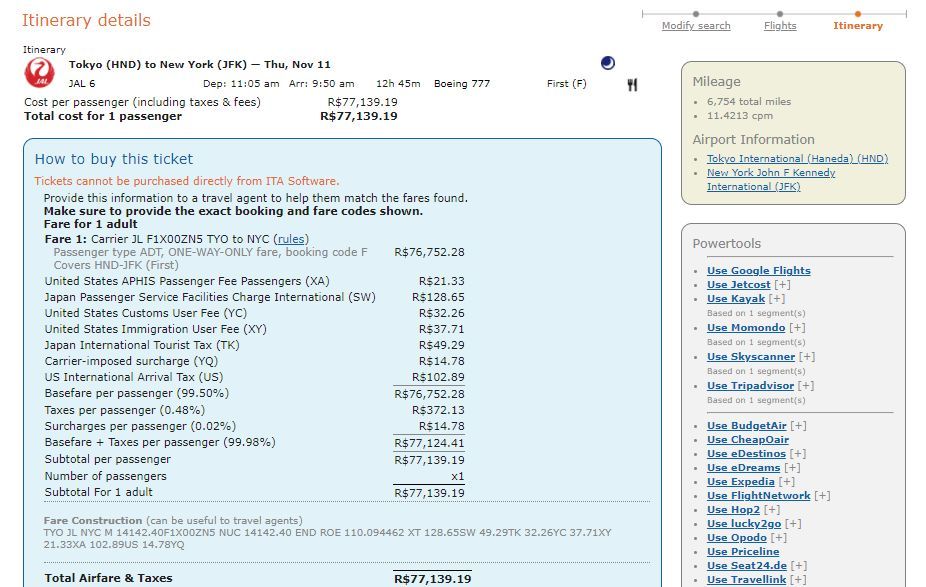
Task: Click US International Arrival Tax (US) row
Action: tap(255, 377)
